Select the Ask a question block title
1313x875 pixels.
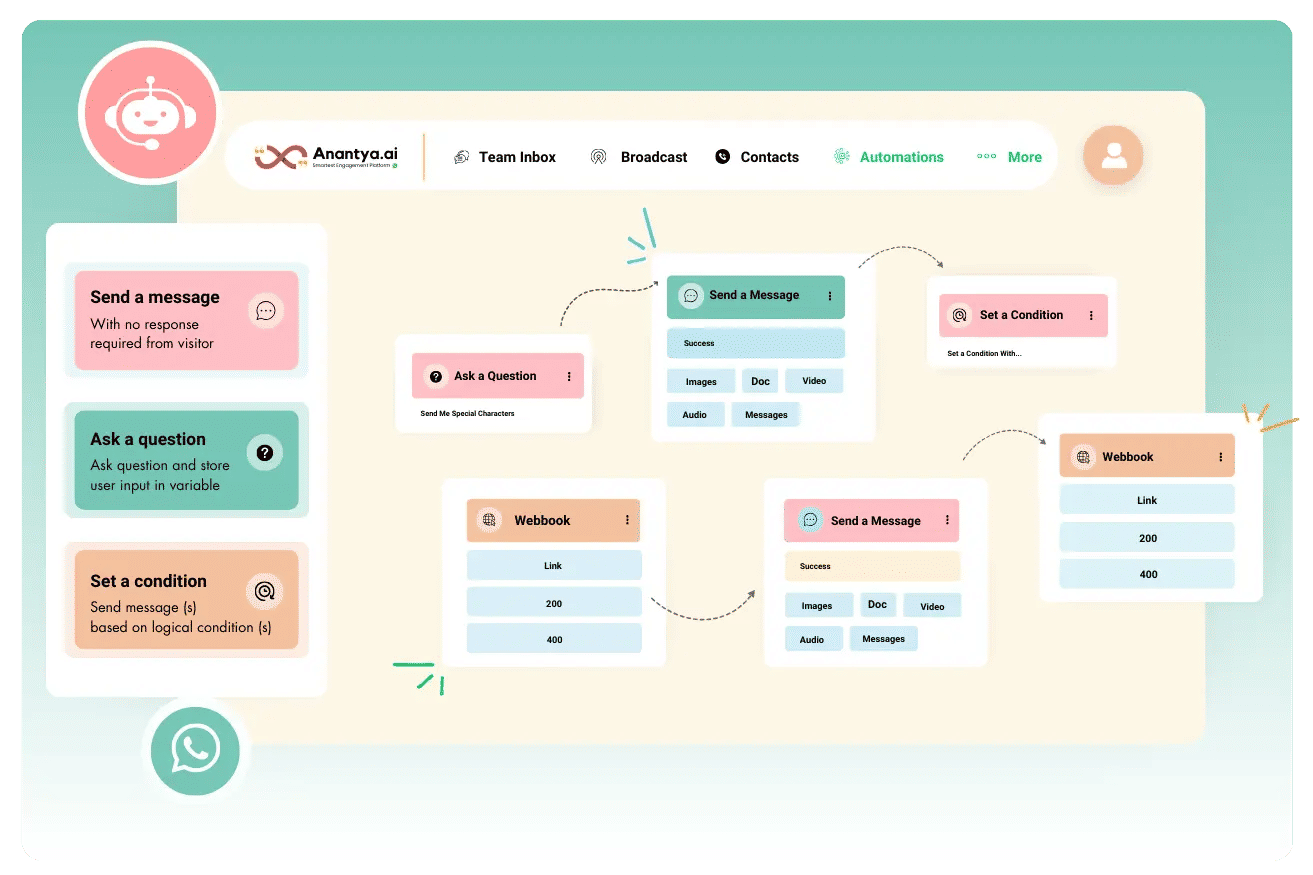click(148, 439)
